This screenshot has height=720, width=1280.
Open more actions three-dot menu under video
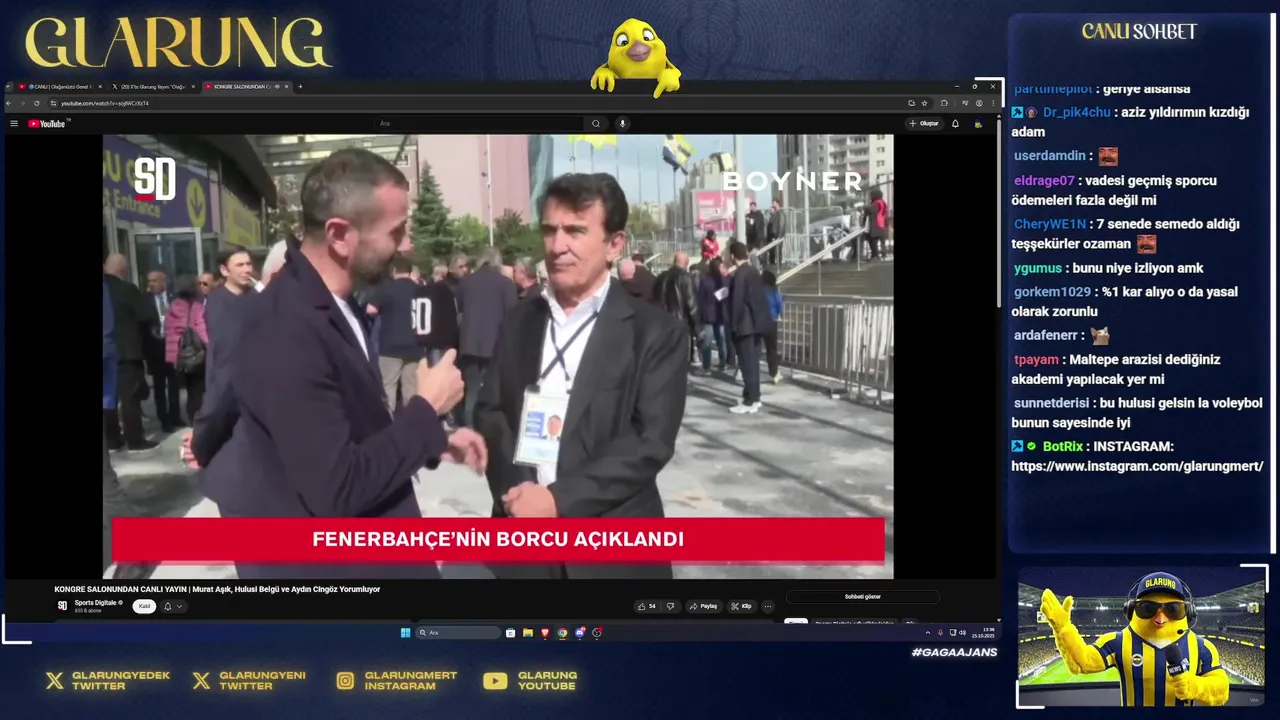pos(768,606)
